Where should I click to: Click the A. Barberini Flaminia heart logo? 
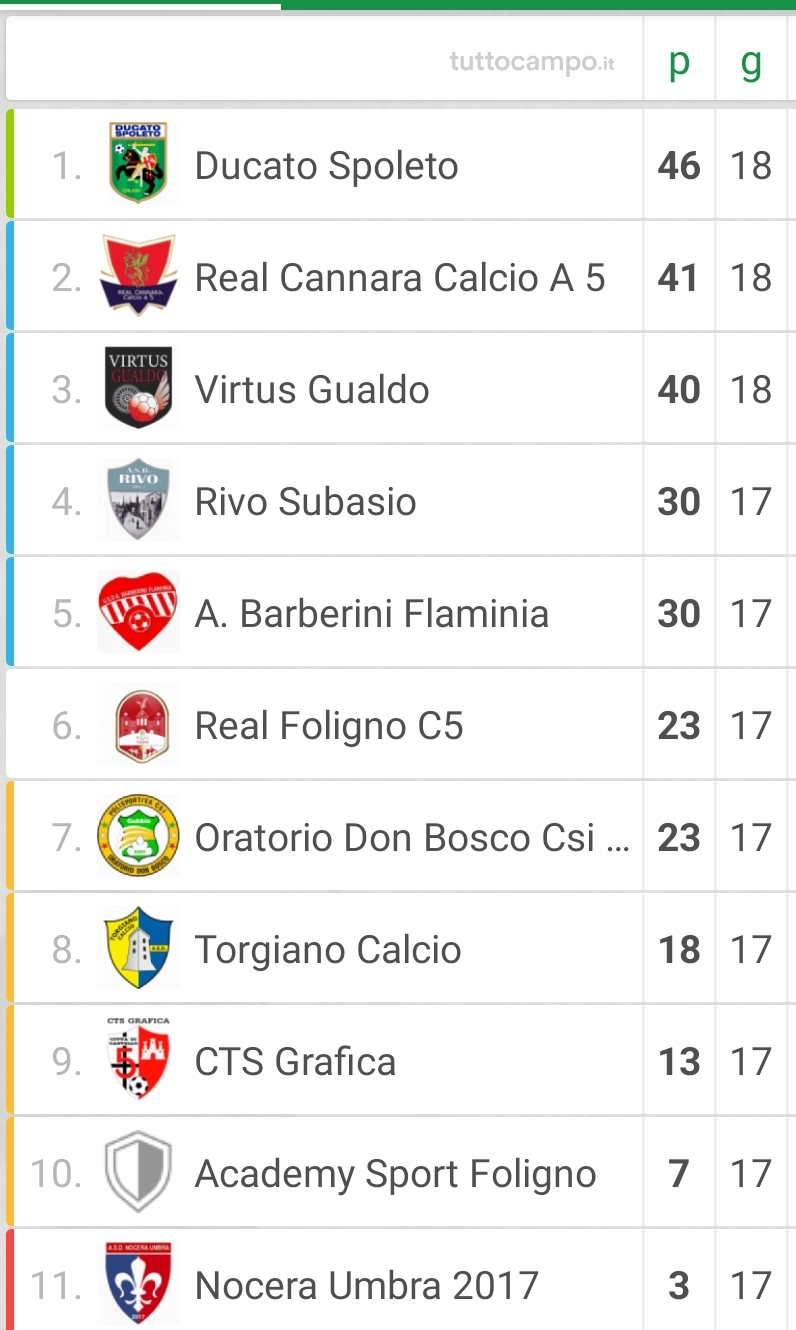[x=138, y=611]
